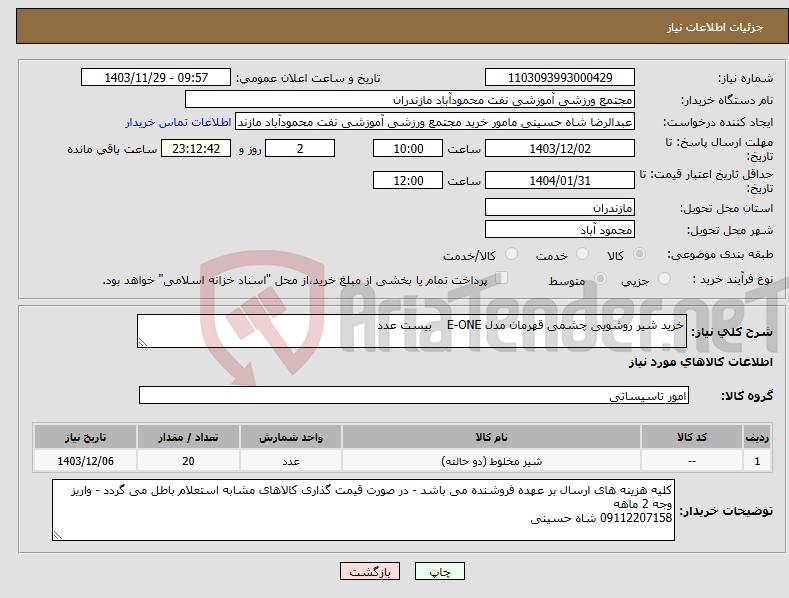Select the متوسط purchase type radio

pos(600,279)
